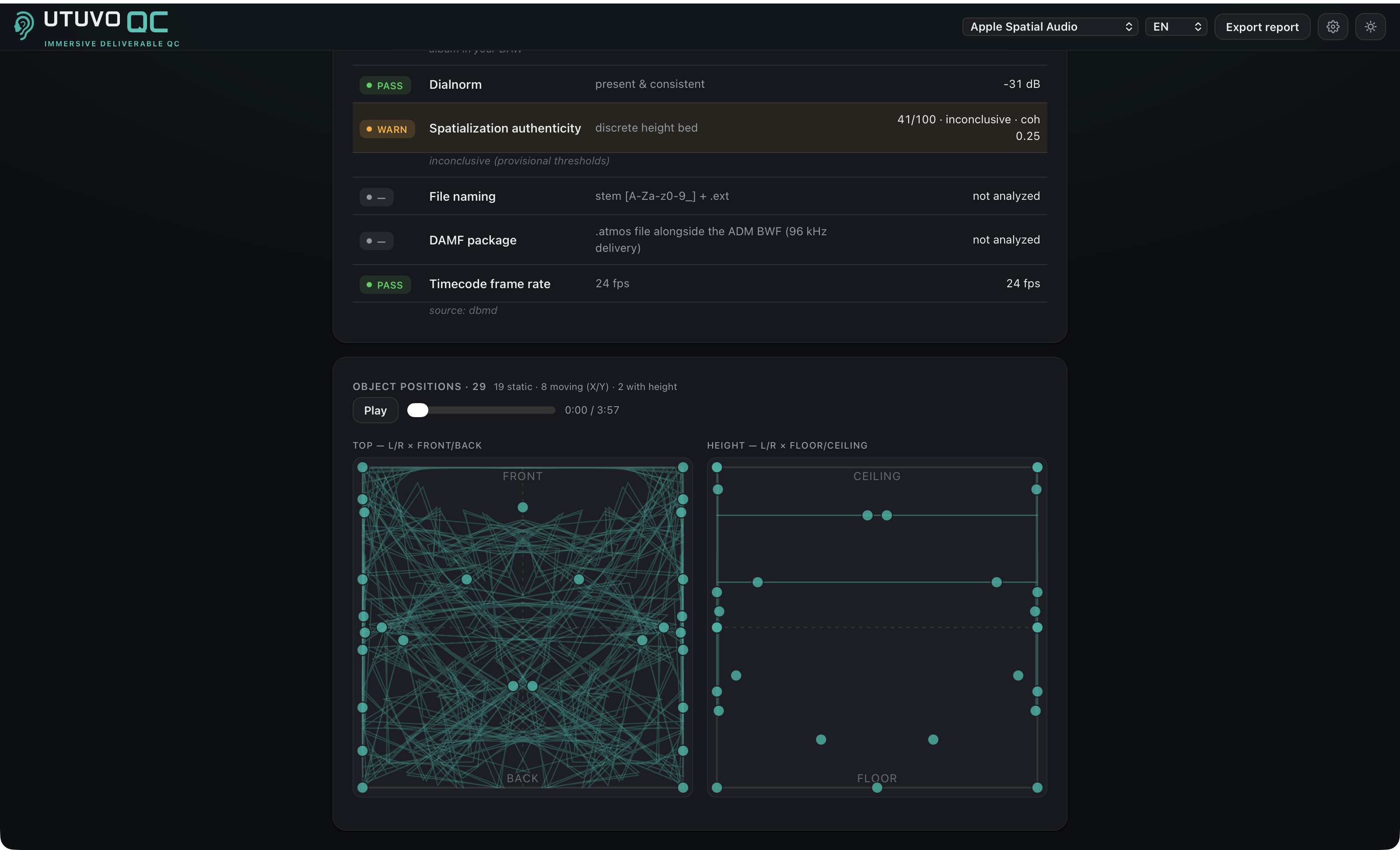Click the FRONT label in top view
This screenshot has width=1400, height=850.
click(x=522, y=477)
